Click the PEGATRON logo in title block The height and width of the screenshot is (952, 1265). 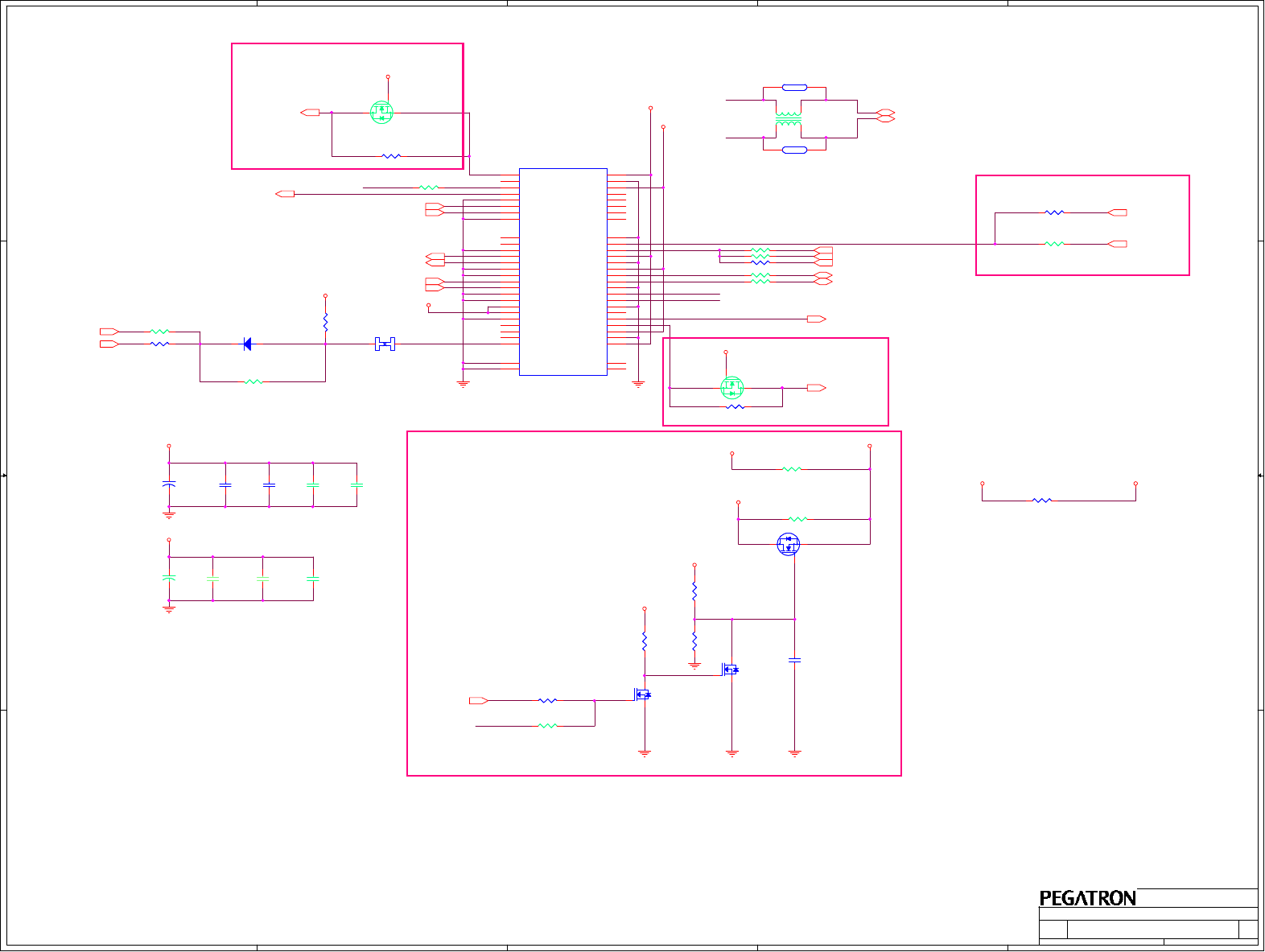coord(1087,898)
